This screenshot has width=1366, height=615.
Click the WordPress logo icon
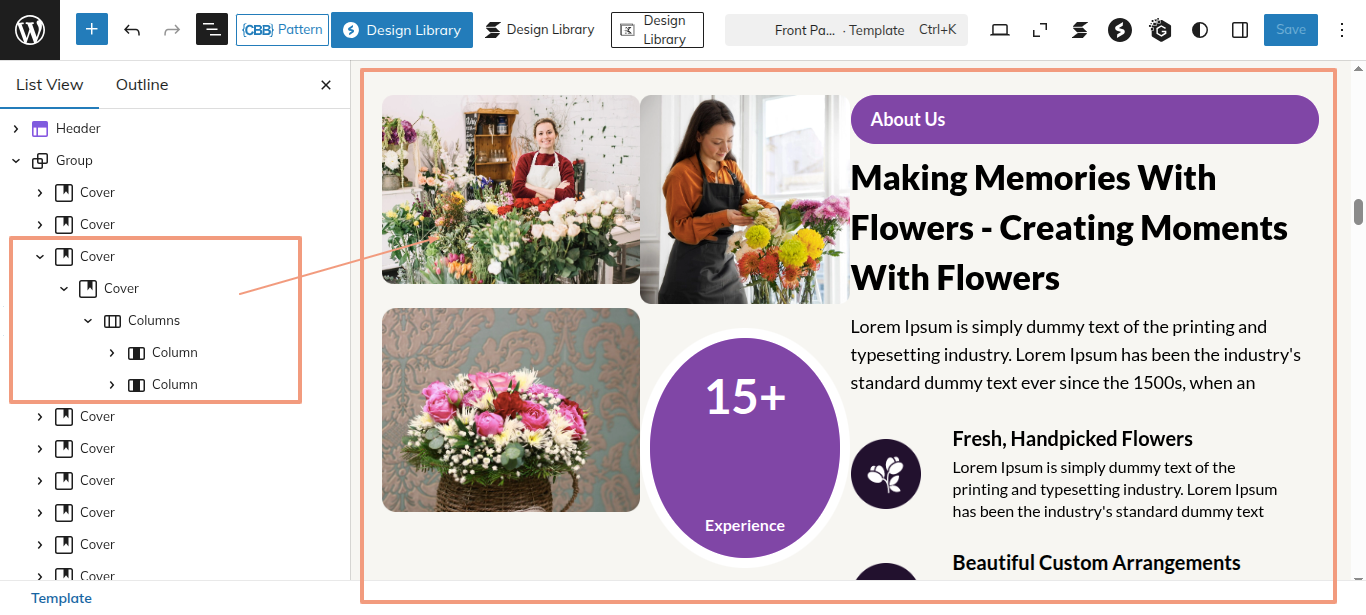click(x=30, y=30)
